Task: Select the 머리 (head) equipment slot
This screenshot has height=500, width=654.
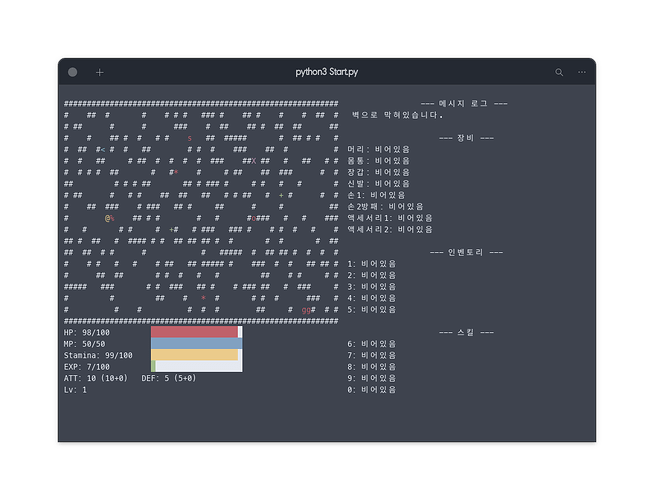Action: 378,149
